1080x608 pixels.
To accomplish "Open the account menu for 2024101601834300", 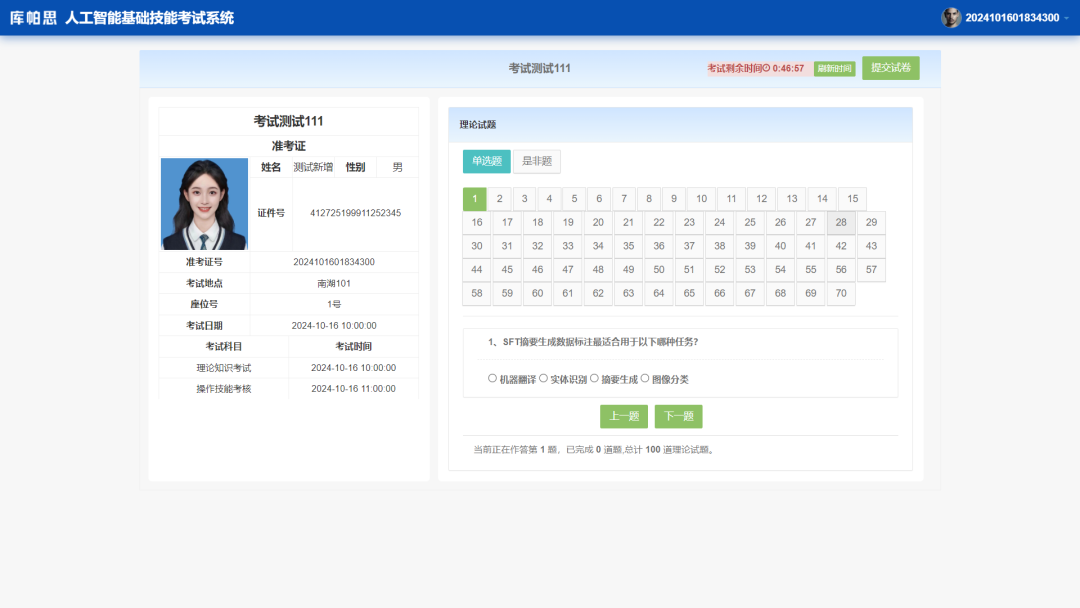I will [x=1010, y=17].
